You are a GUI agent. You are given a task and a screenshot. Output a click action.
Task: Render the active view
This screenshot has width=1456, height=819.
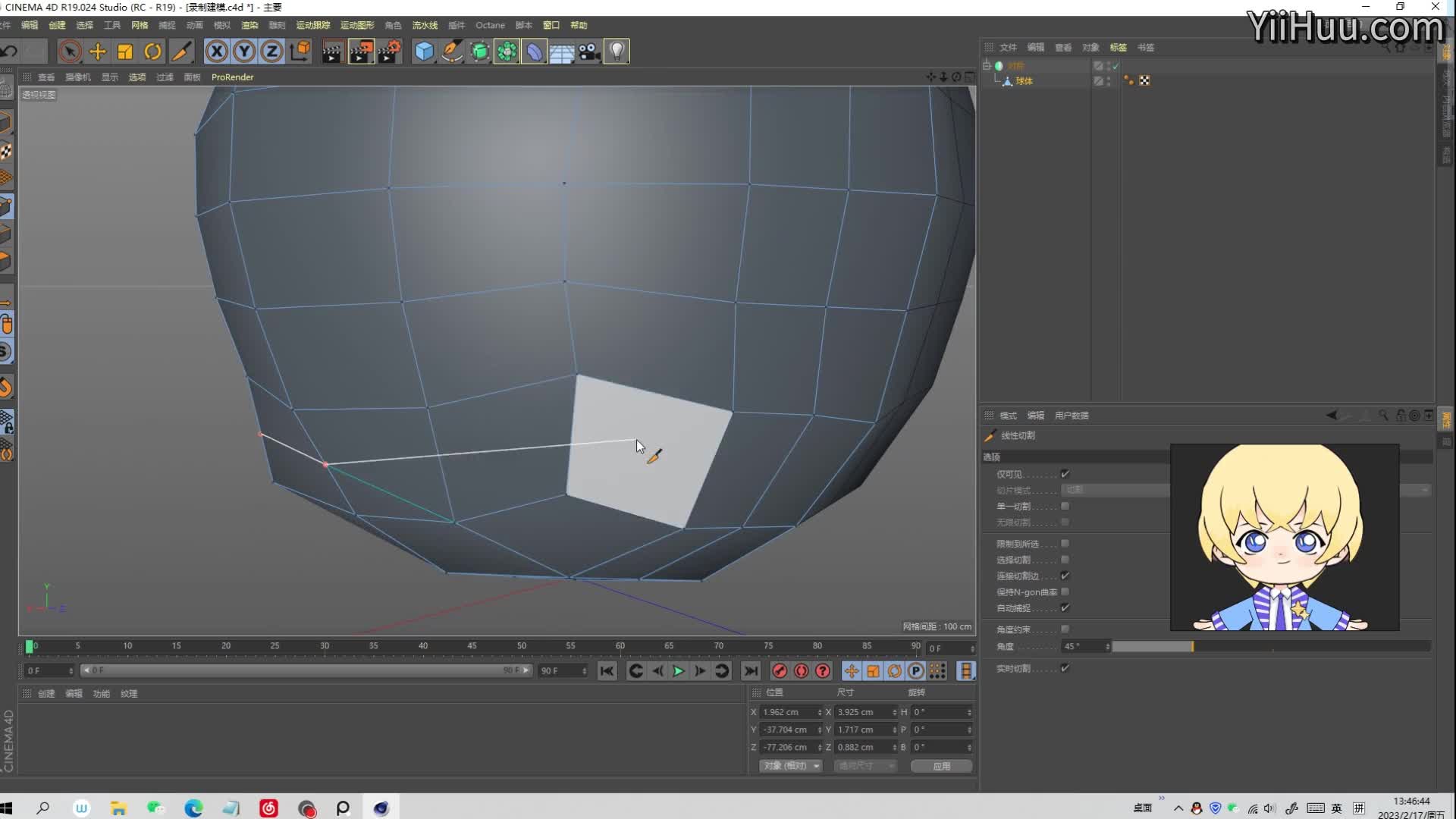(x=332, y=52)
